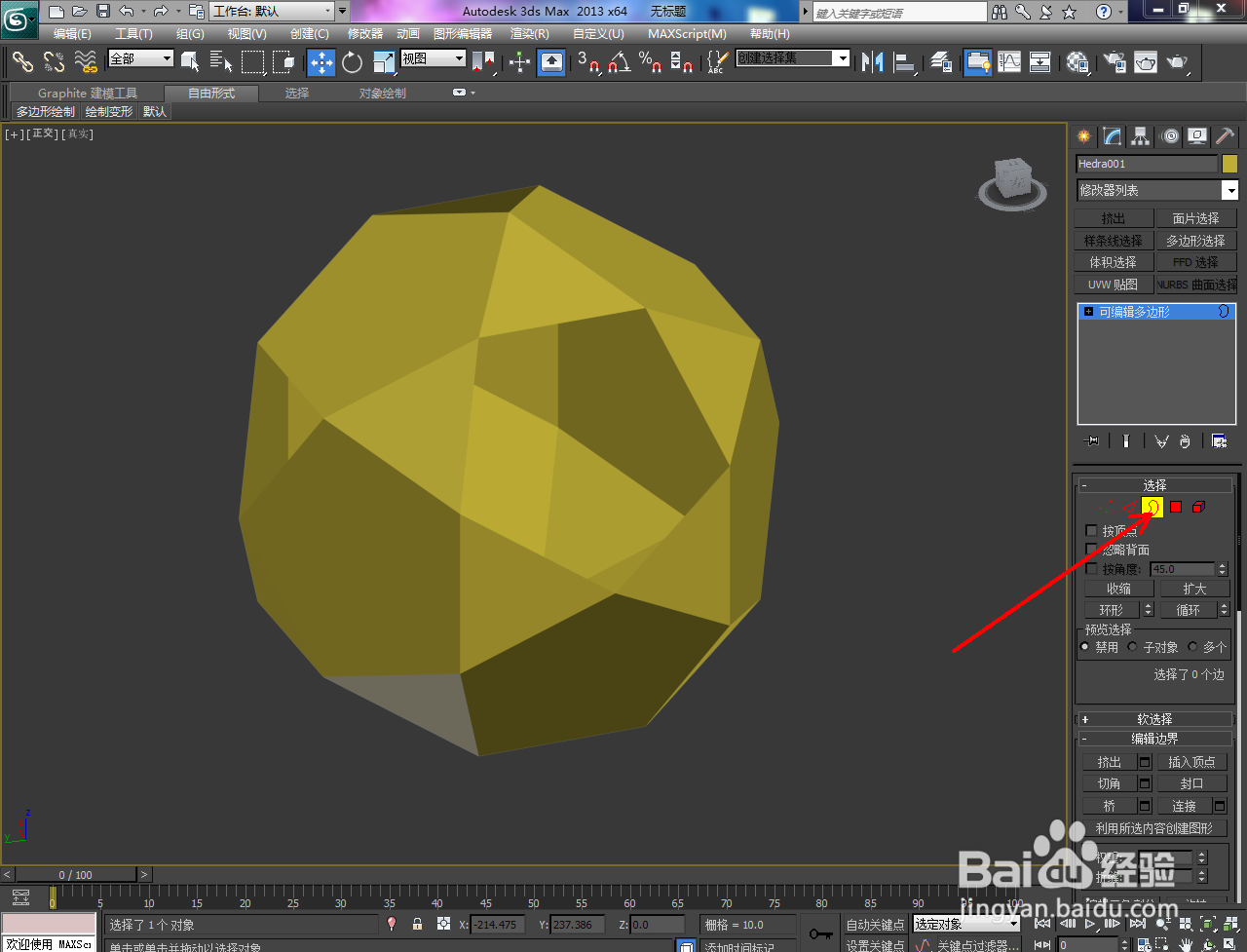Open the Curve Editor icon
The height and width of the screenshot is (952, 1247).
[1009, 62]
